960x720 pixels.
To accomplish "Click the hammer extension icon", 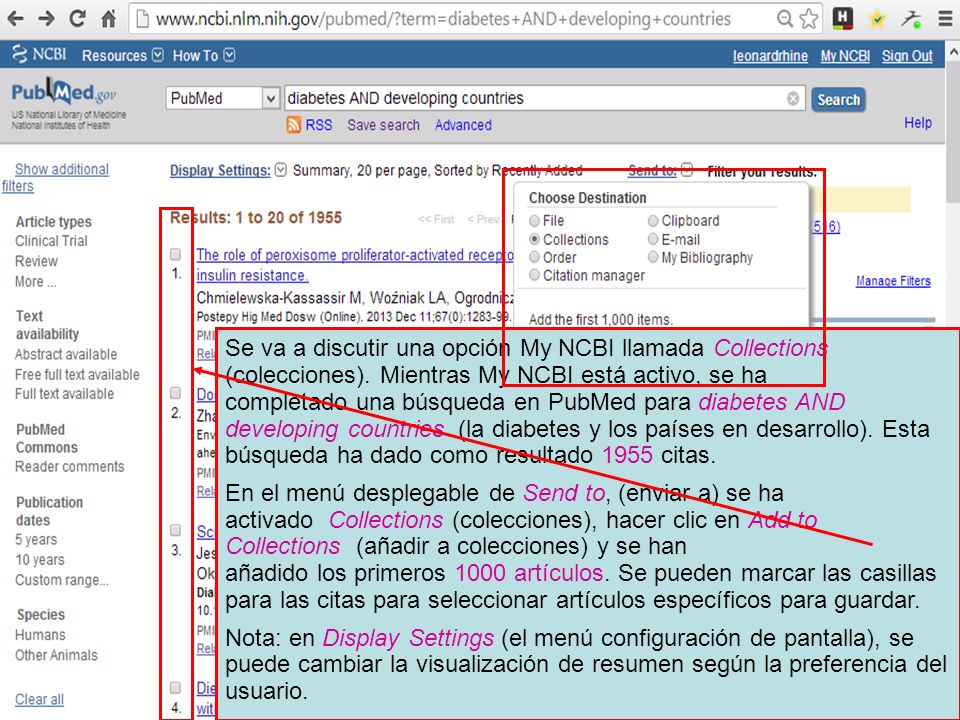I will [911, 19].
